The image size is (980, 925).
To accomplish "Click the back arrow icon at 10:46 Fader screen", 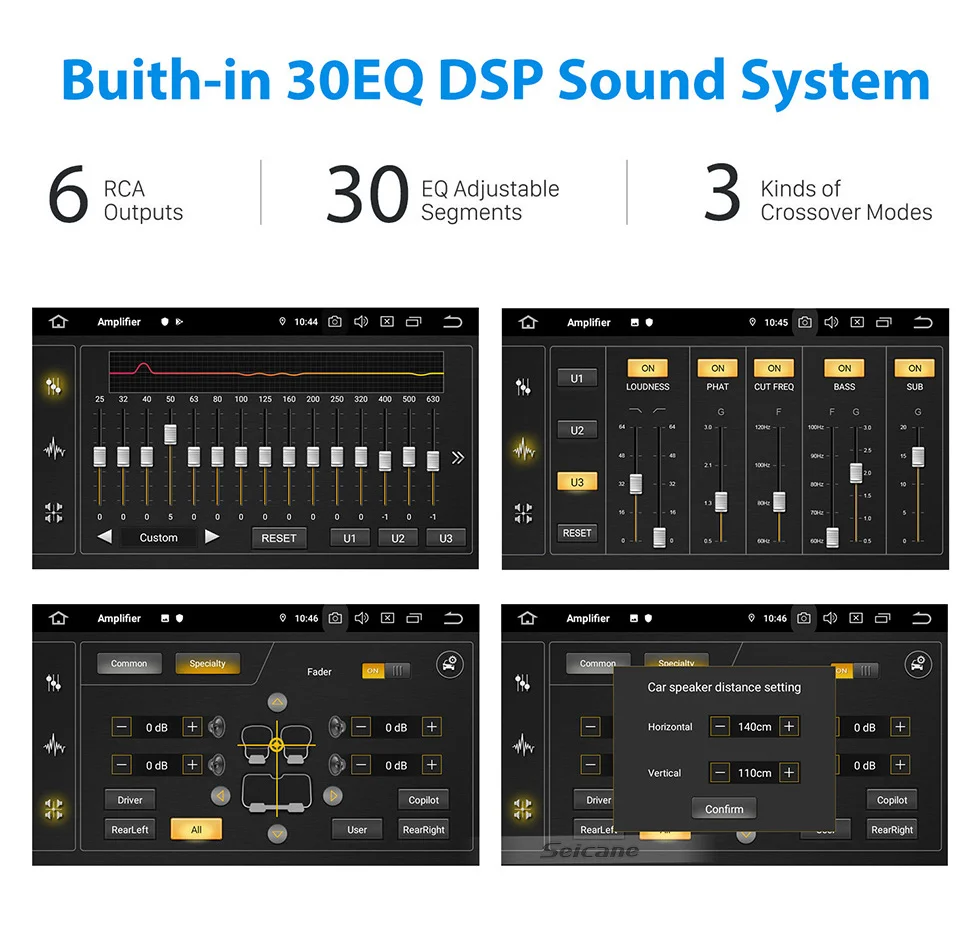I will tap(453, 618).
